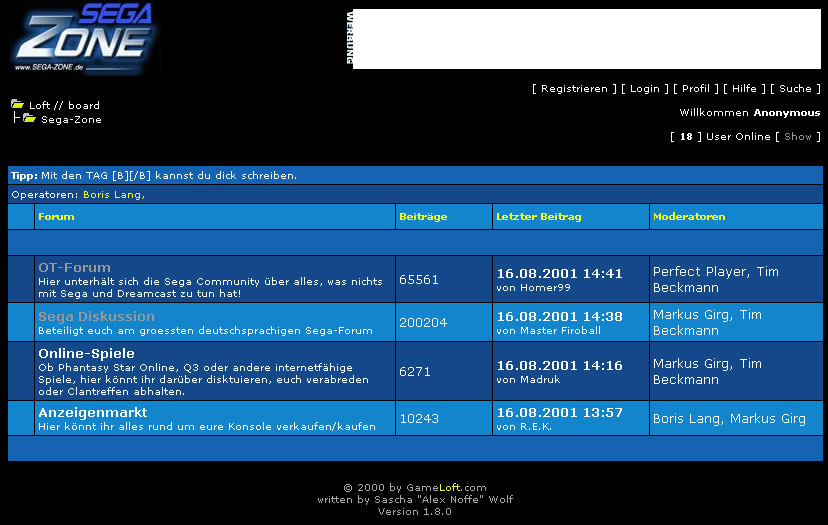
Task: Click OT-Forum moderators Perfect Player, Tim Beckmann
Action: coord(716,279)
